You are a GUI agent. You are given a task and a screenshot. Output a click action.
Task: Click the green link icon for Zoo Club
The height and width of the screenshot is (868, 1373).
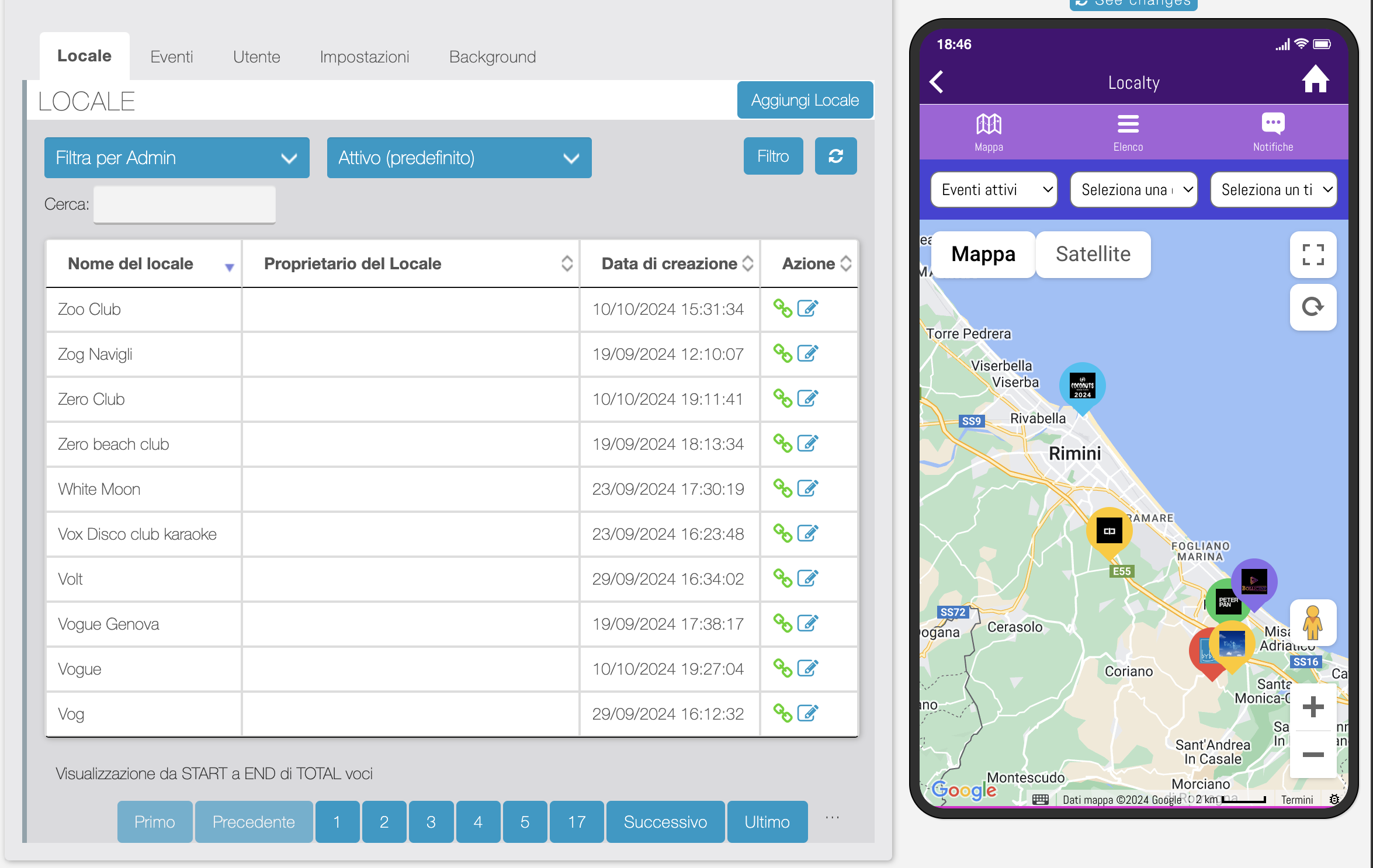coord(782,308)
